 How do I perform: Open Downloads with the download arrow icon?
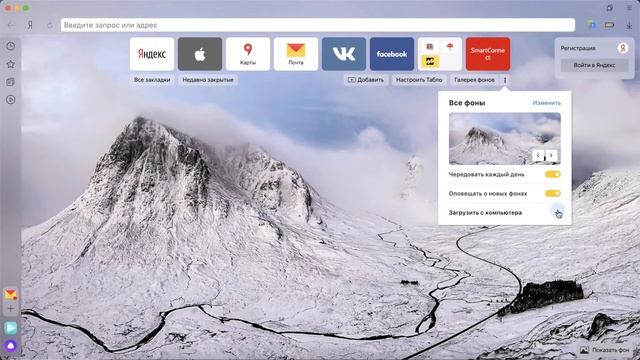click(x=629, y=25)
